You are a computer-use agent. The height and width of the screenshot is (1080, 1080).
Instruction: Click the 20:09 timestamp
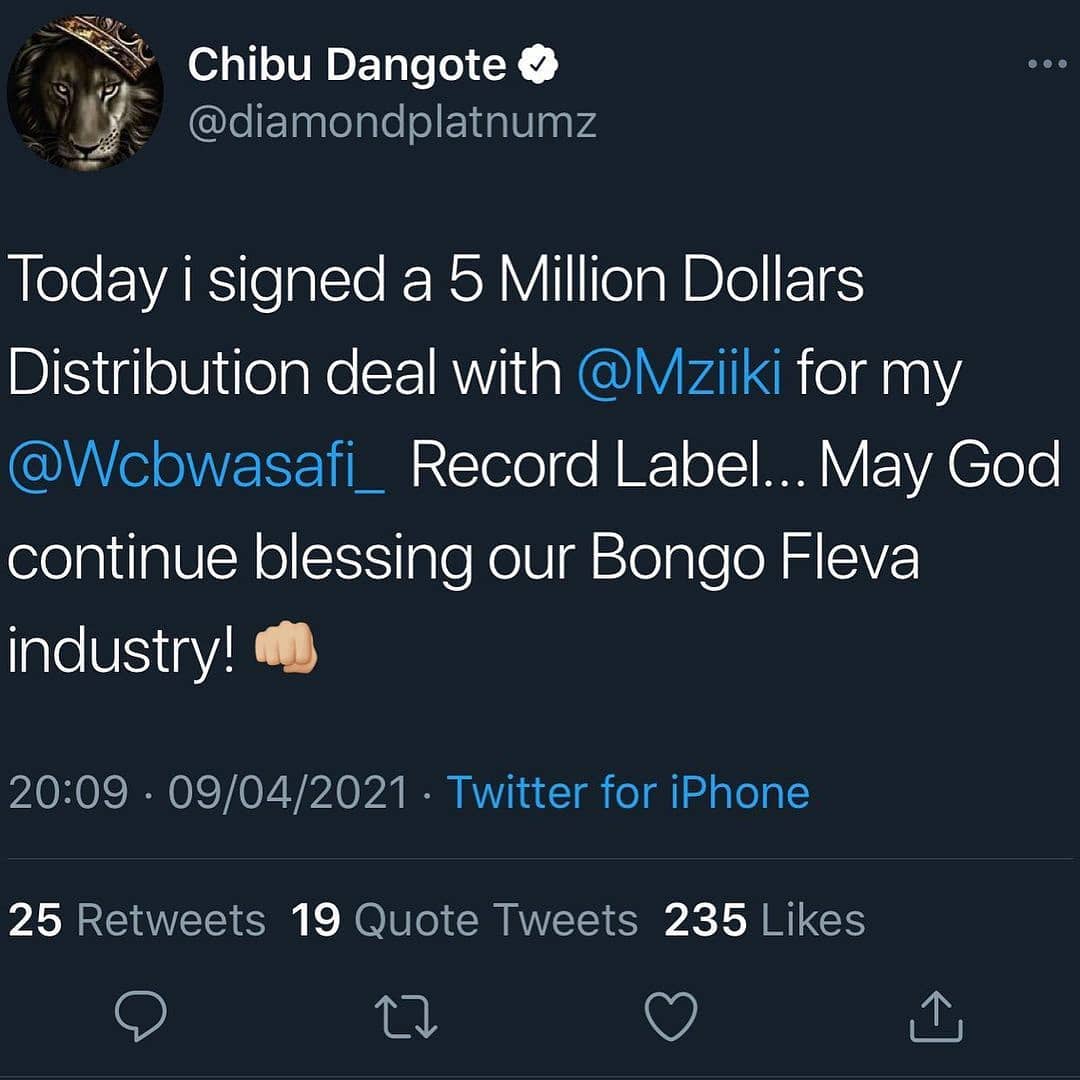(x=68, y=792)
